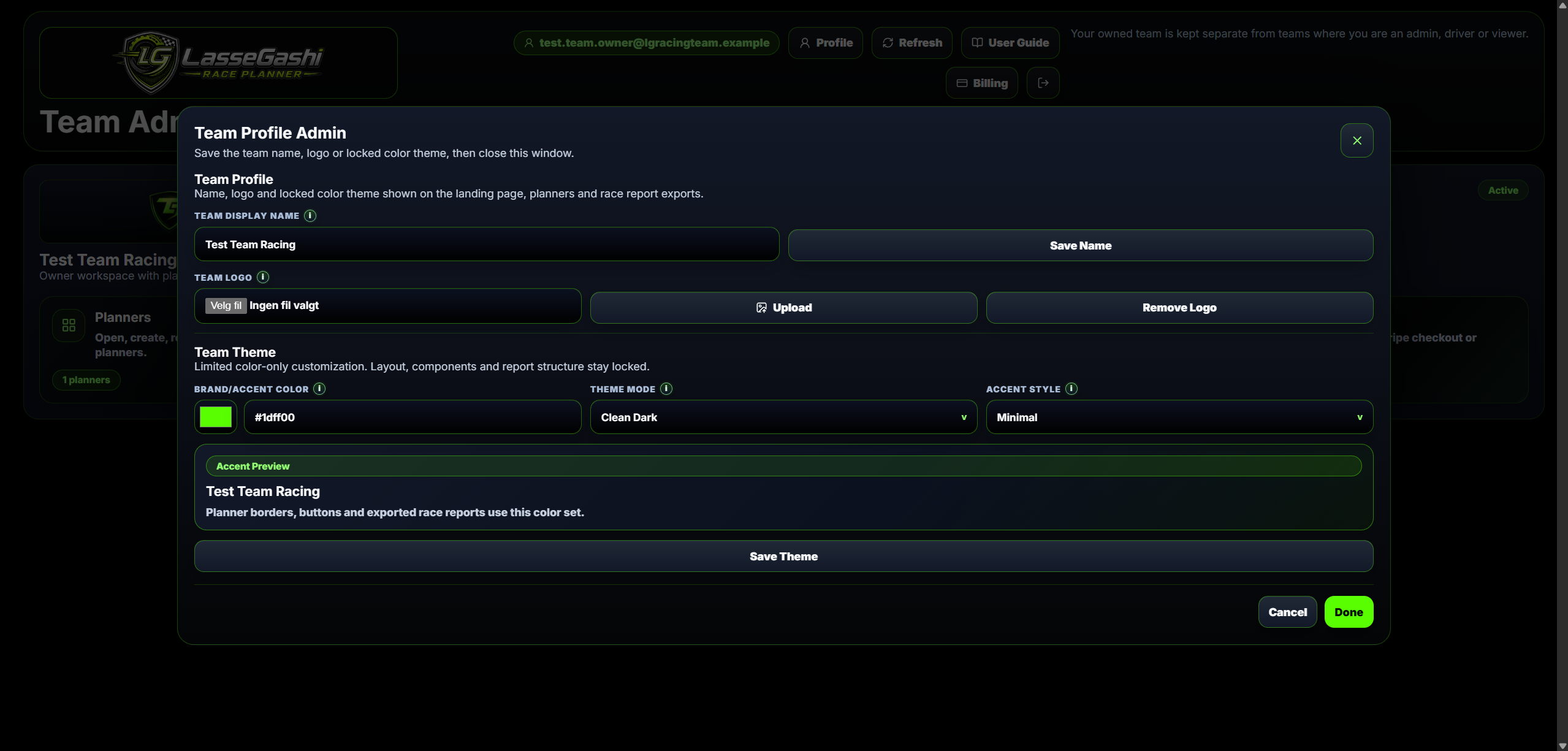Click the Upload logo button
1568x751 pixels.
(x=783, y=308)
